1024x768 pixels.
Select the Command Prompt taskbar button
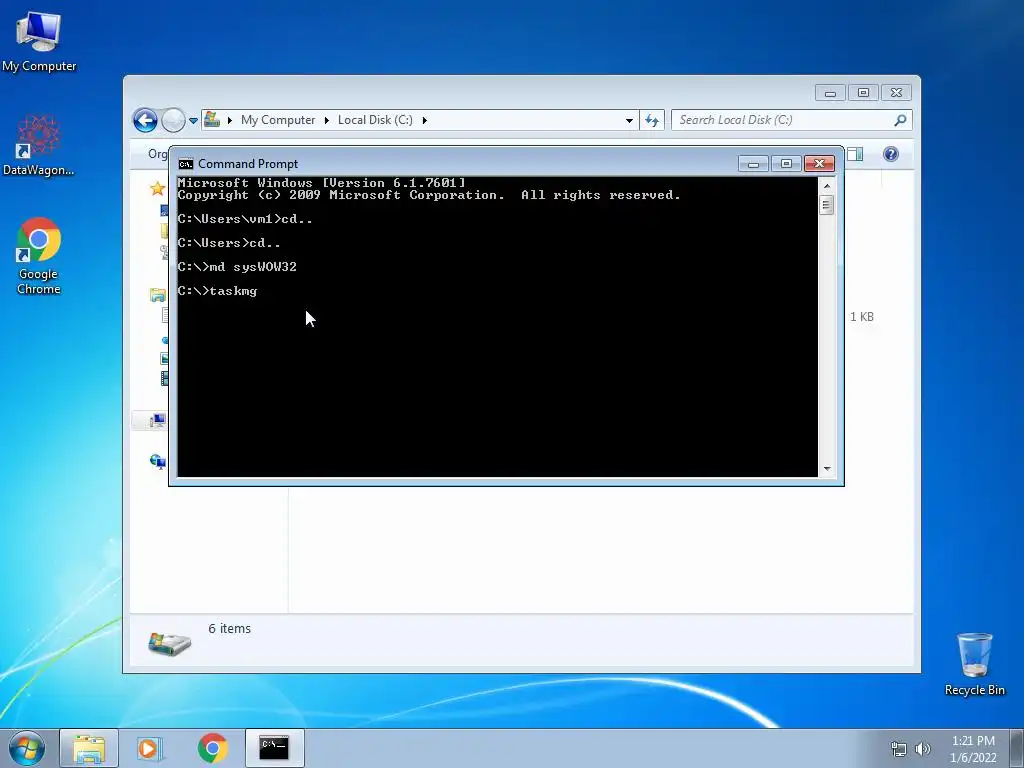[x=274, y=748]
